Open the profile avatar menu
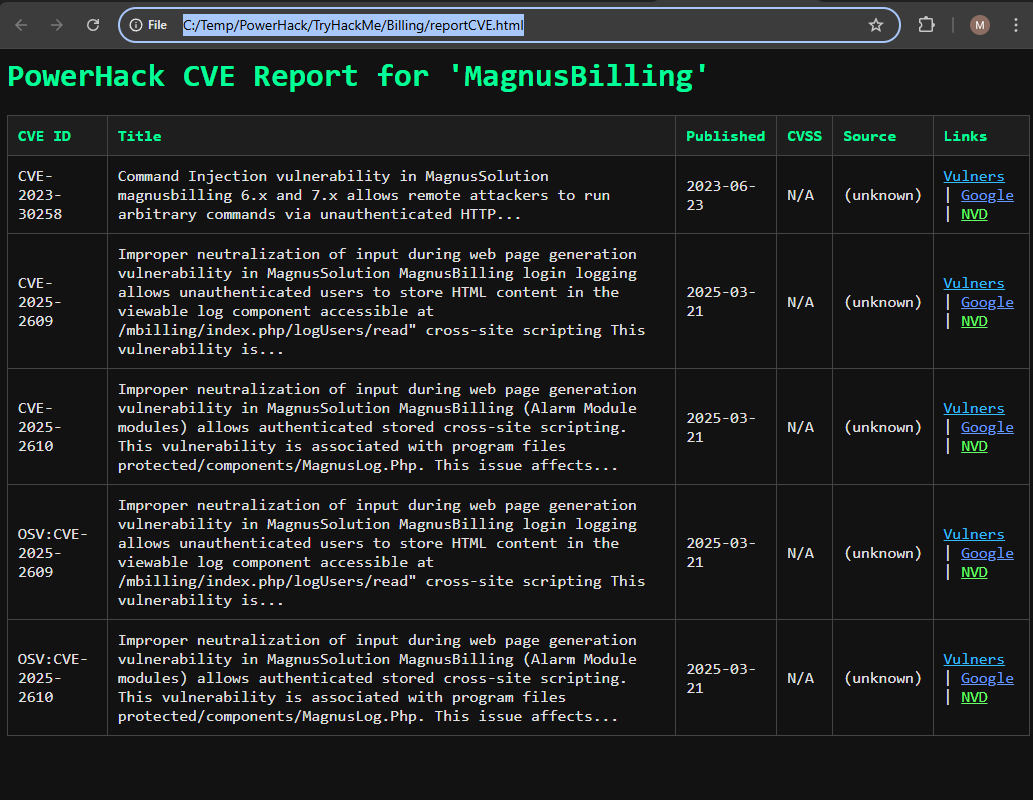The height and width of the screenshot is (800, 1033). pos(979,25)
